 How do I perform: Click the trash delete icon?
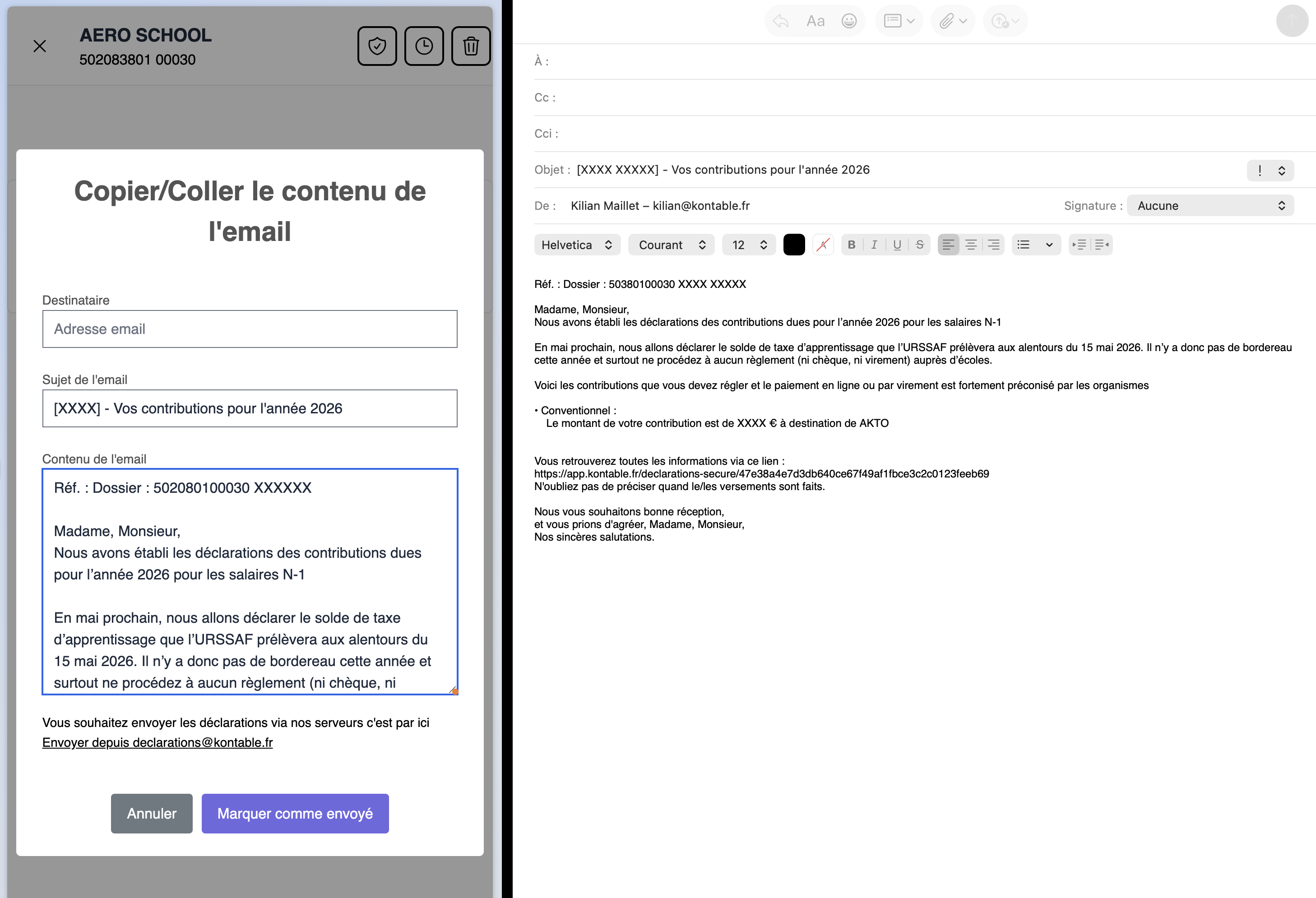[x=471, y=46]
